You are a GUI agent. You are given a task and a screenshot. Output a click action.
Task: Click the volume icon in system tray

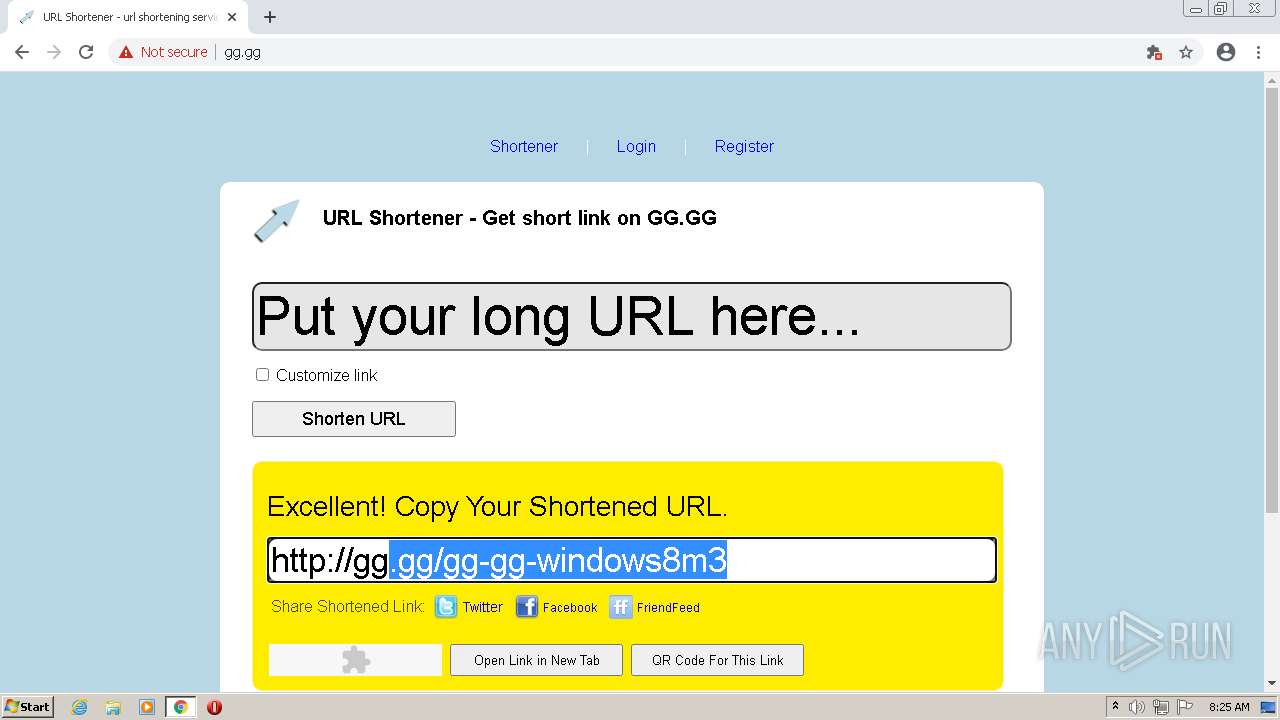tap(1138, 707)
